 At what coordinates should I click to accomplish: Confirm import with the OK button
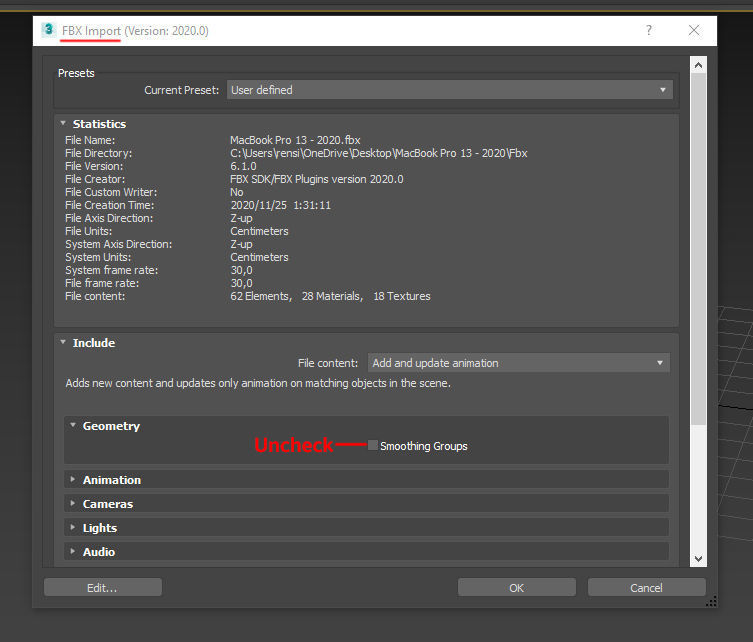pos(517,587)
